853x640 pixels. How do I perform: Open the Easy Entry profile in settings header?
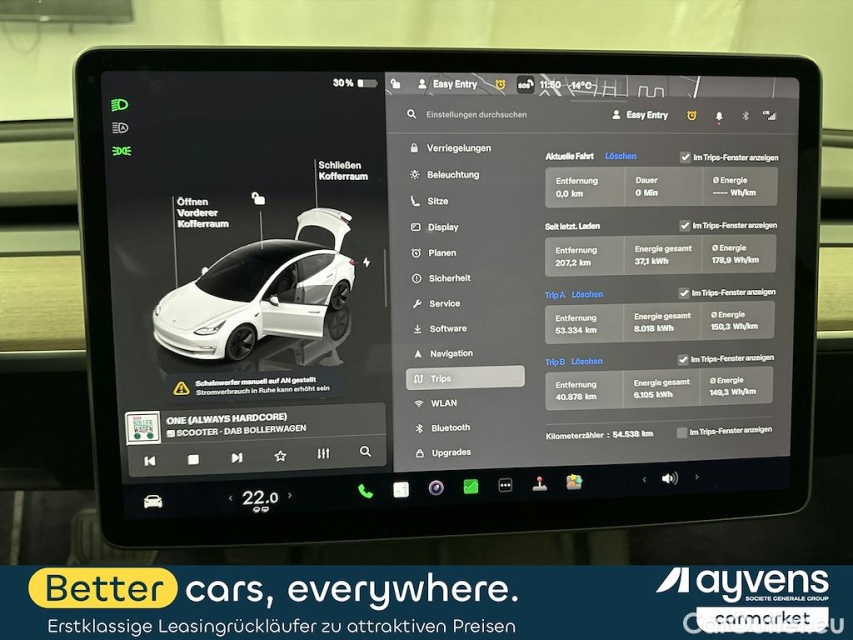[640, 115]
